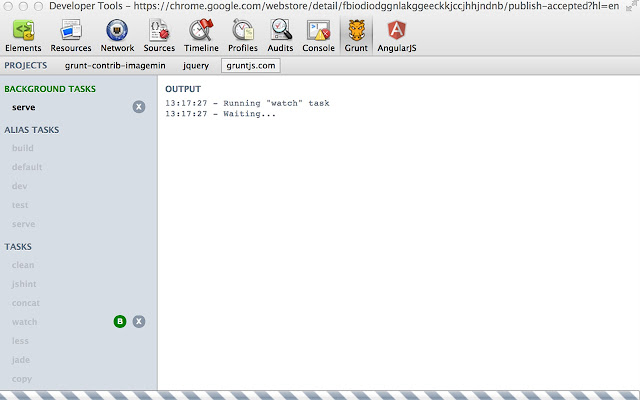Select the Grunt boar icon panel
This screenshot has width=640, height=400.
click(356, 36)
